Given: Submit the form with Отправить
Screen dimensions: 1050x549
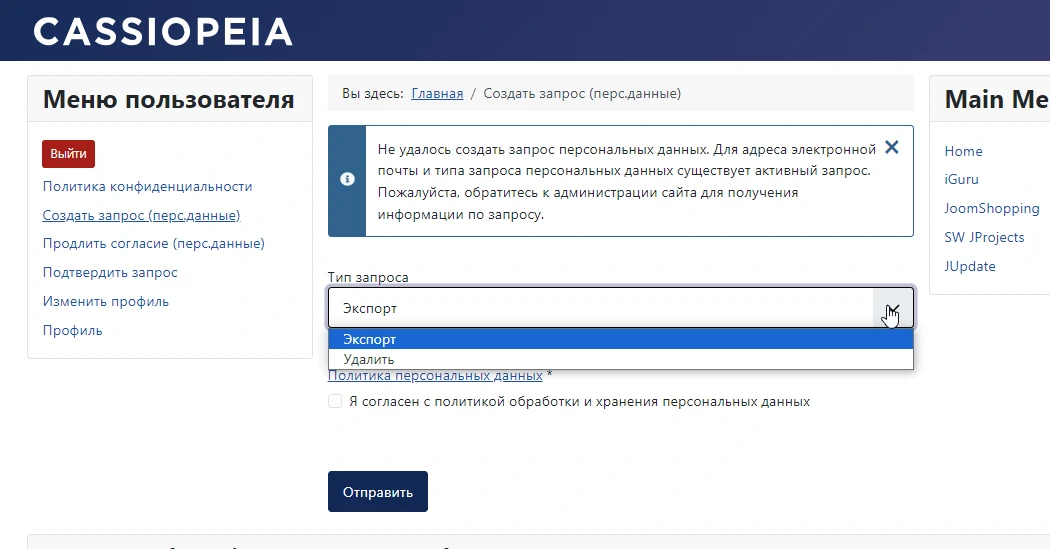Looking at the screenshot, I should coord(378,492).
